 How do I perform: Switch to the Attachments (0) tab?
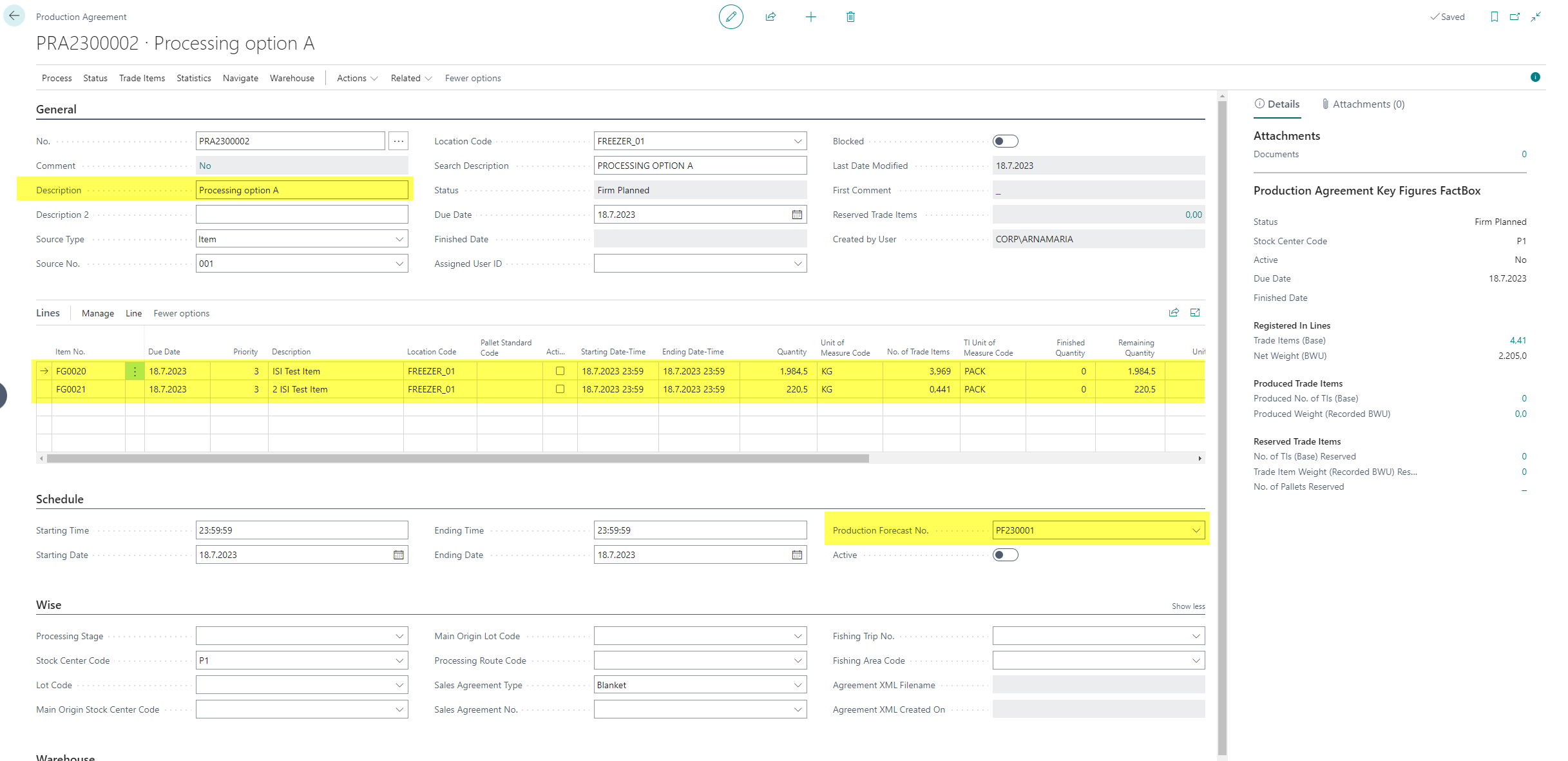point(1362,104)
